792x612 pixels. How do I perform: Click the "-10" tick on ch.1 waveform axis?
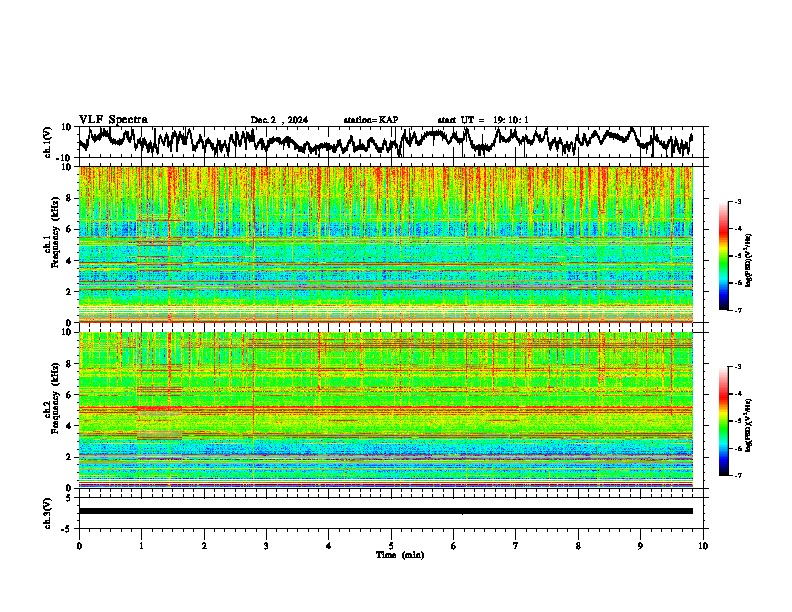point(65,158)
